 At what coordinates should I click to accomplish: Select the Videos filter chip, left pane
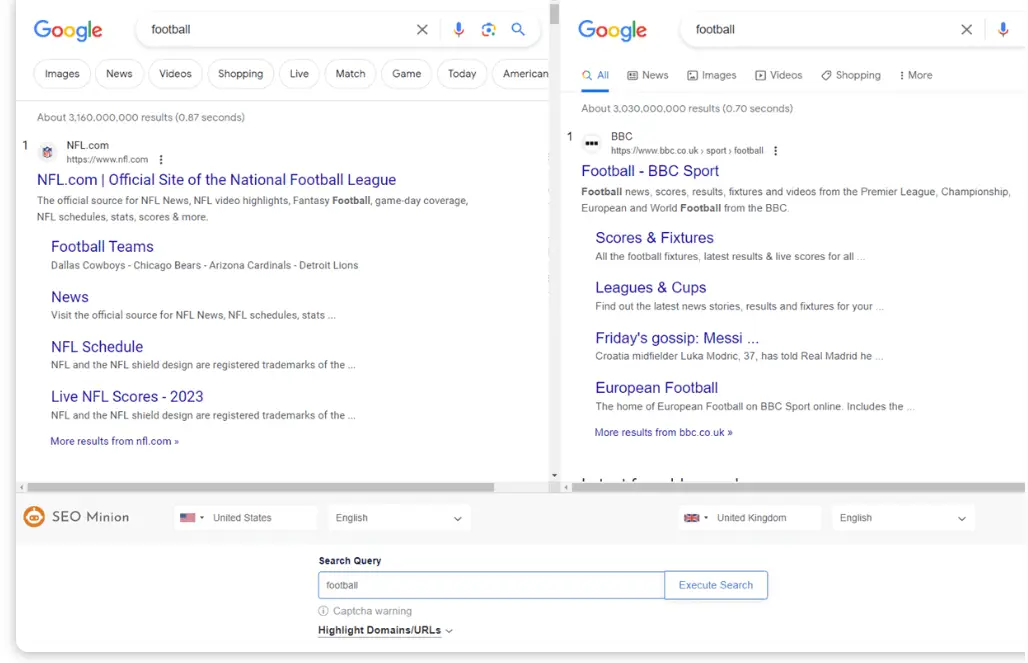[175, 74]
